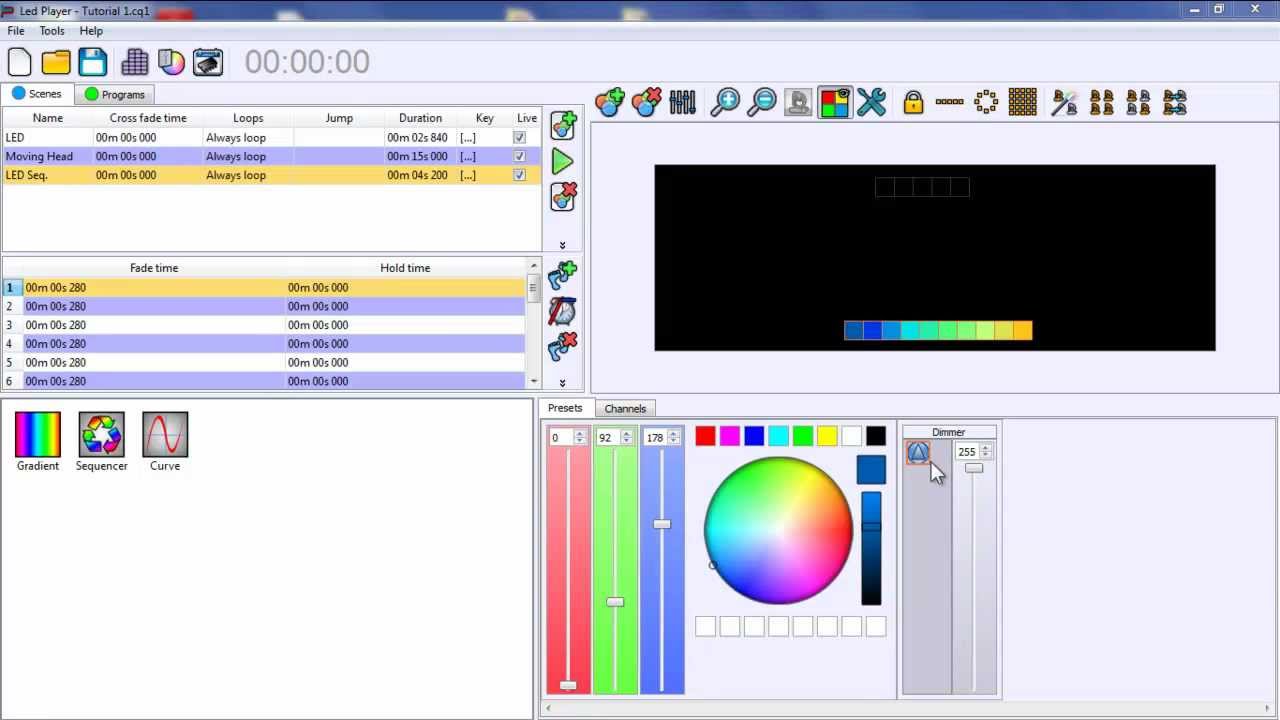Open the faders mixer icon

[682, 102]
